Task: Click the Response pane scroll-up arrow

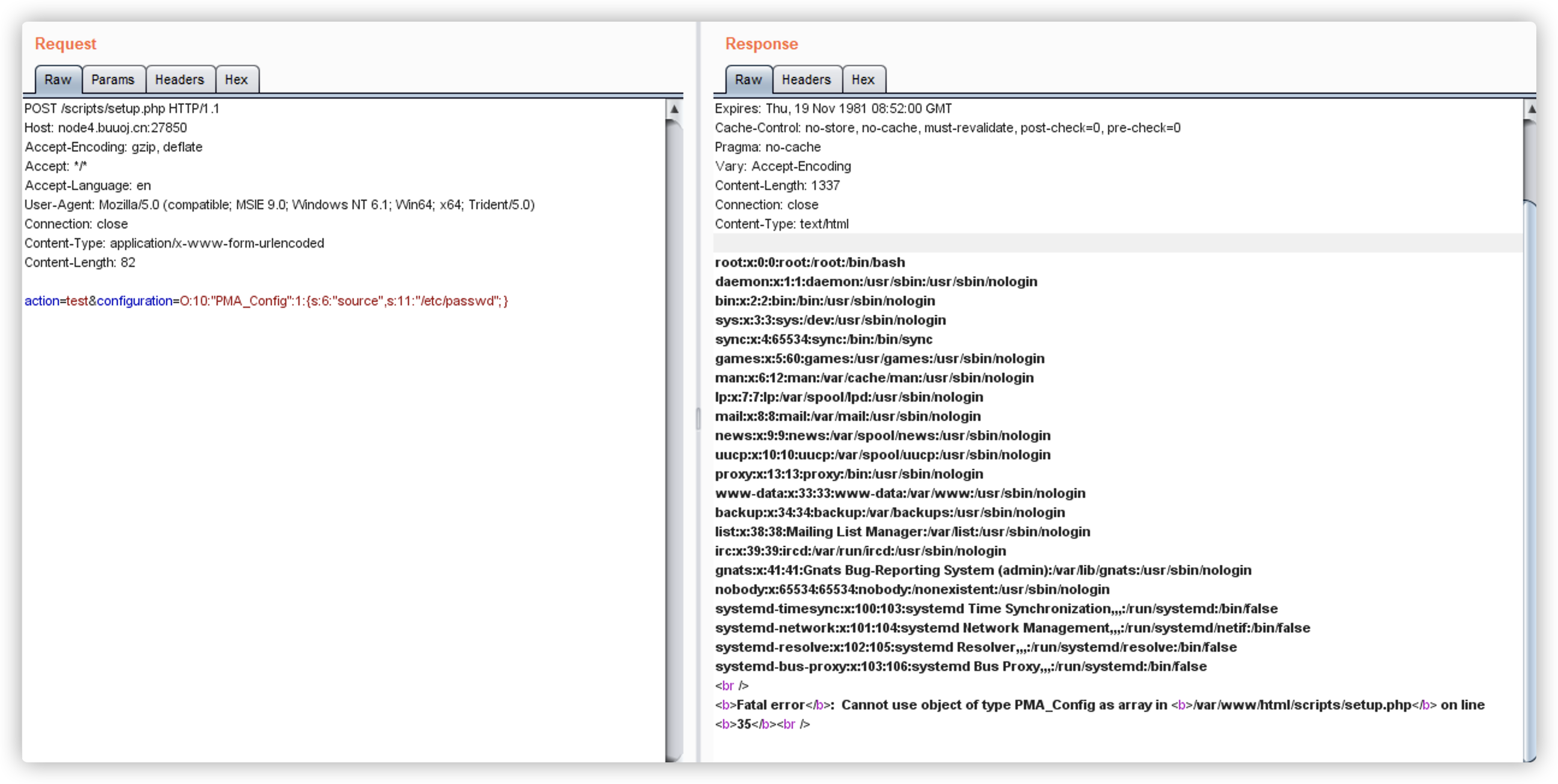Action: tap(1531, 109)
